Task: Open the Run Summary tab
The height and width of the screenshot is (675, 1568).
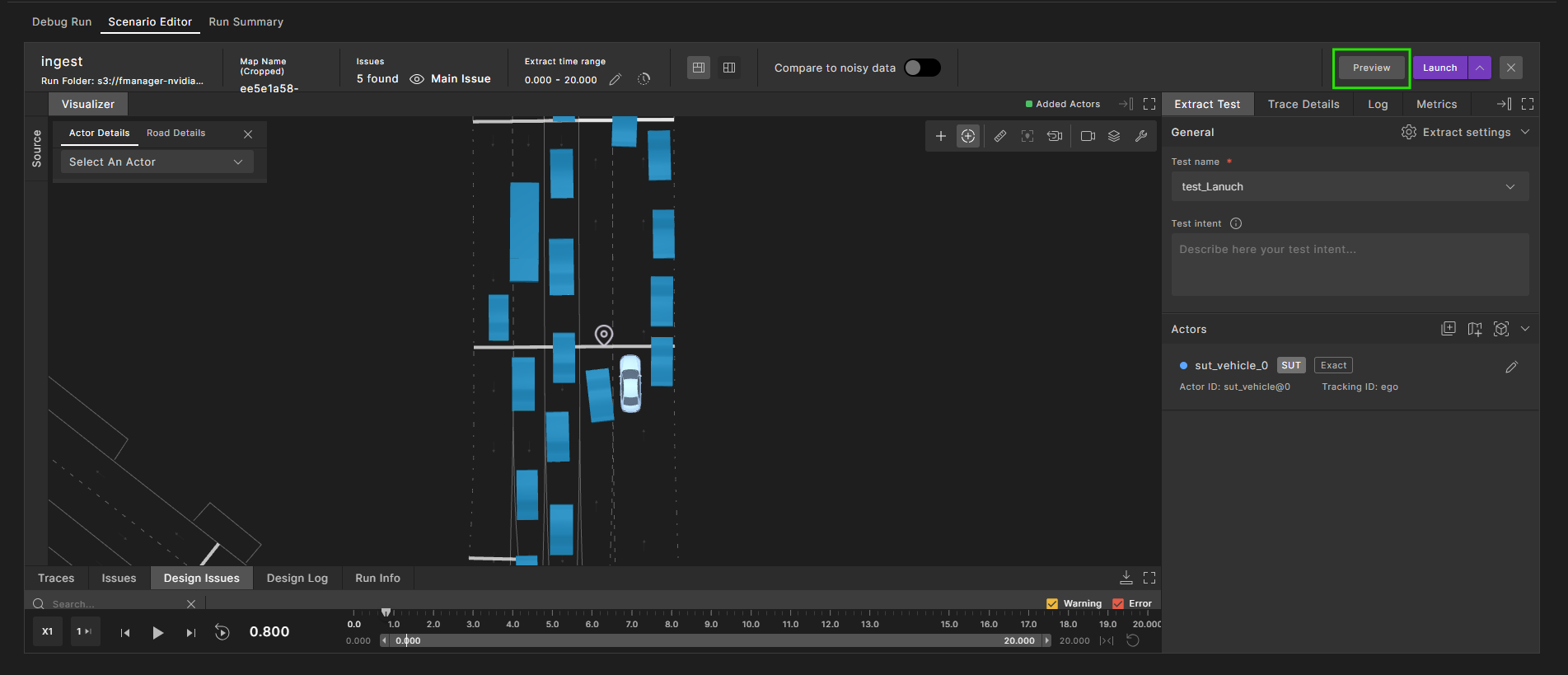Action: pyautogui.click(x=246, y=21)
